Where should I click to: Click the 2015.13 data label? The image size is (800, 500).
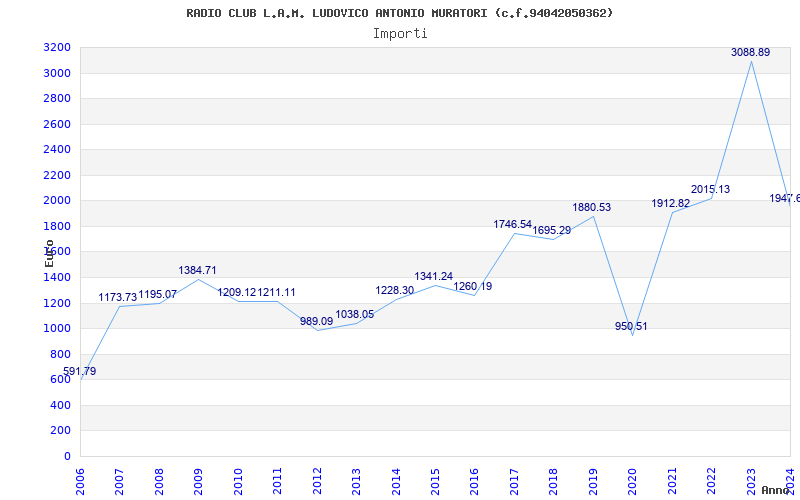click(711, 189)
